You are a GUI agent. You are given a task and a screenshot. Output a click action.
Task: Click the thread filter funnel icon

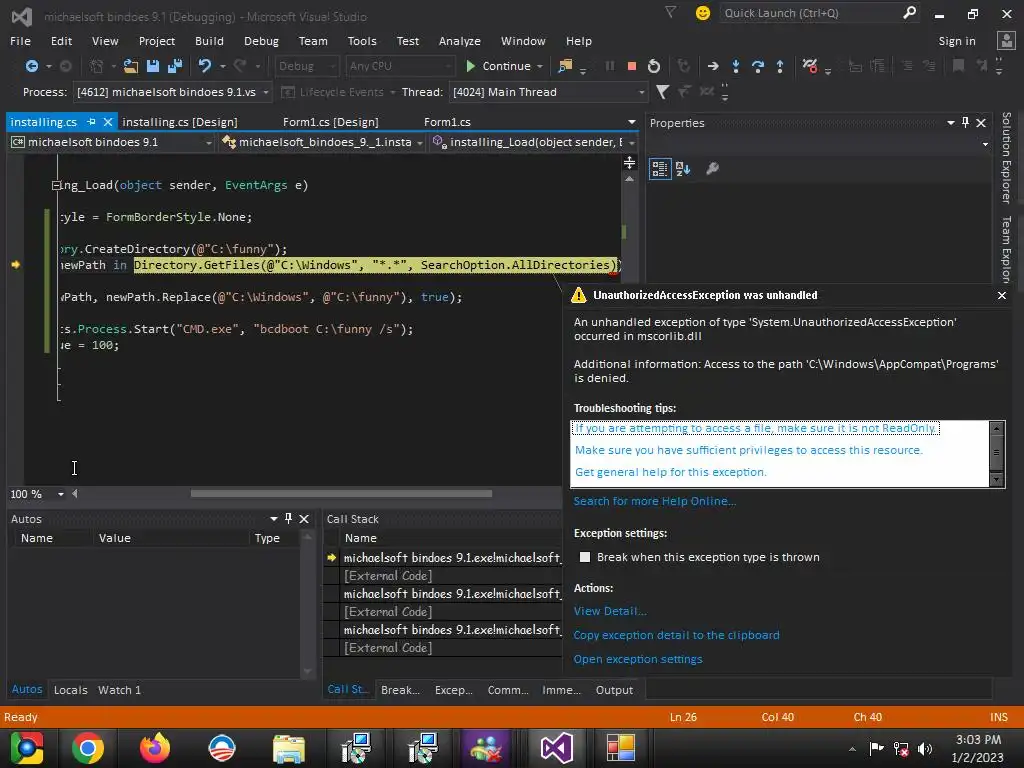click(662, 92)
